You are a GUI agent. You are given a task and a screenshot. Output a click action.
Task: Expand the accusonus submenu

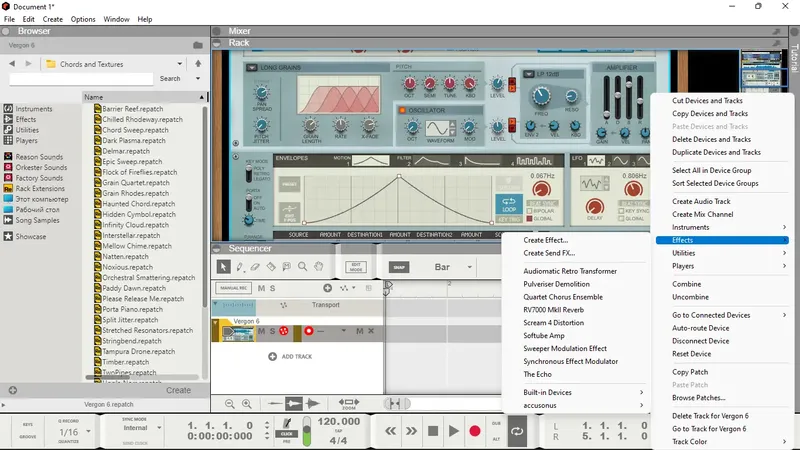point(583,405)
